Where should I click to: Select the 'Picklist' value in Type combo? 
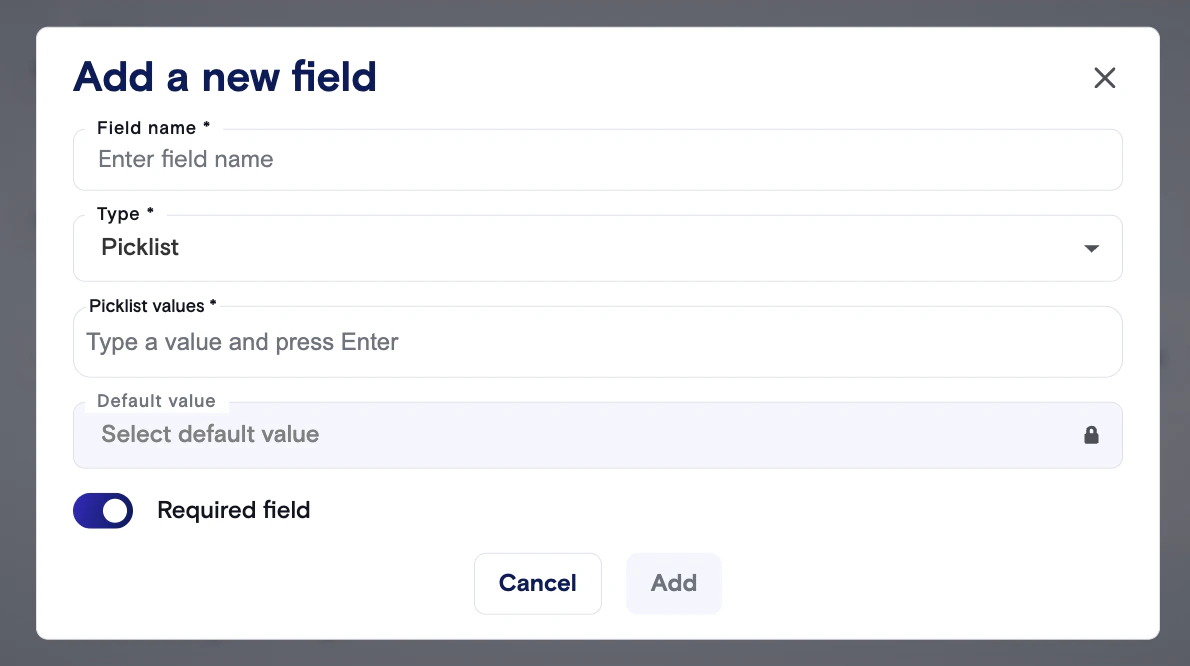click(140, 248)
